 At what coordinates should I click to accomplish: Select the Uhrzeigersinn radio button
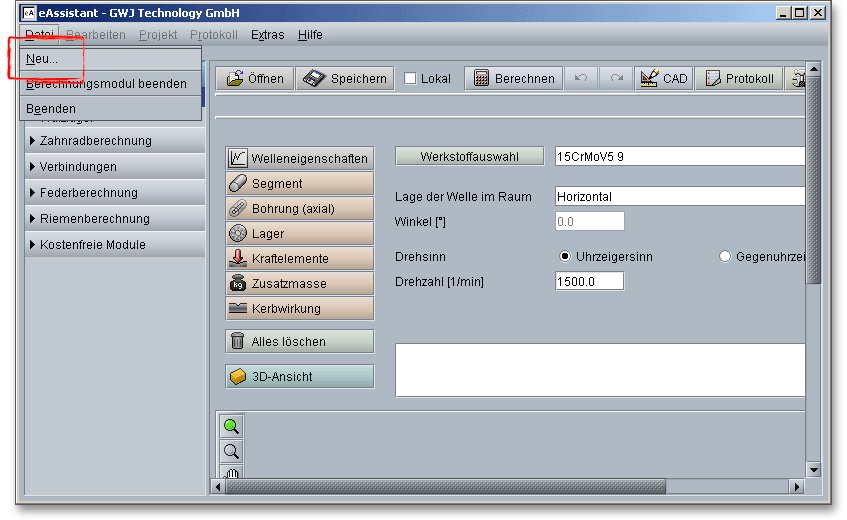565,257
